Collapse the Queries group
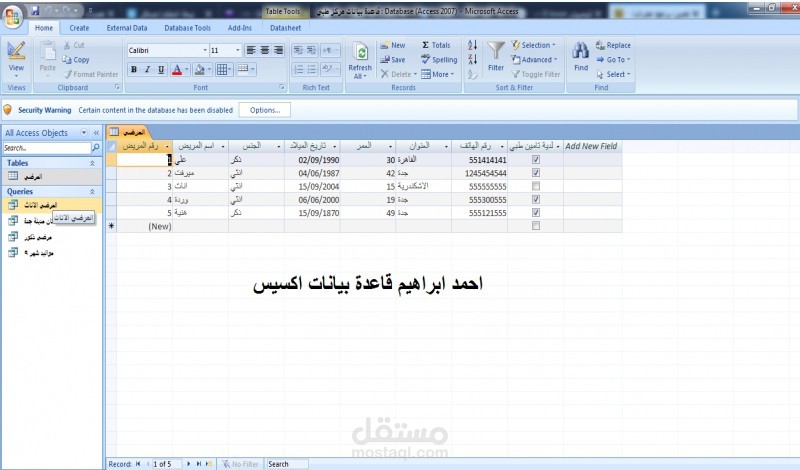 pyautogui.click(x=92, y=192)
